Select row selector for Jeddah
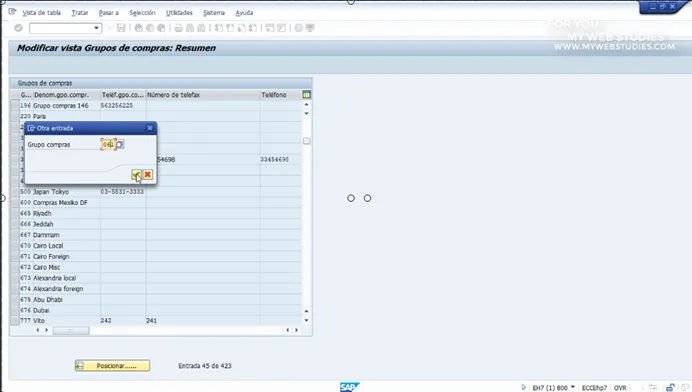The height and width of the screenshot is (392, 692). 15,224
